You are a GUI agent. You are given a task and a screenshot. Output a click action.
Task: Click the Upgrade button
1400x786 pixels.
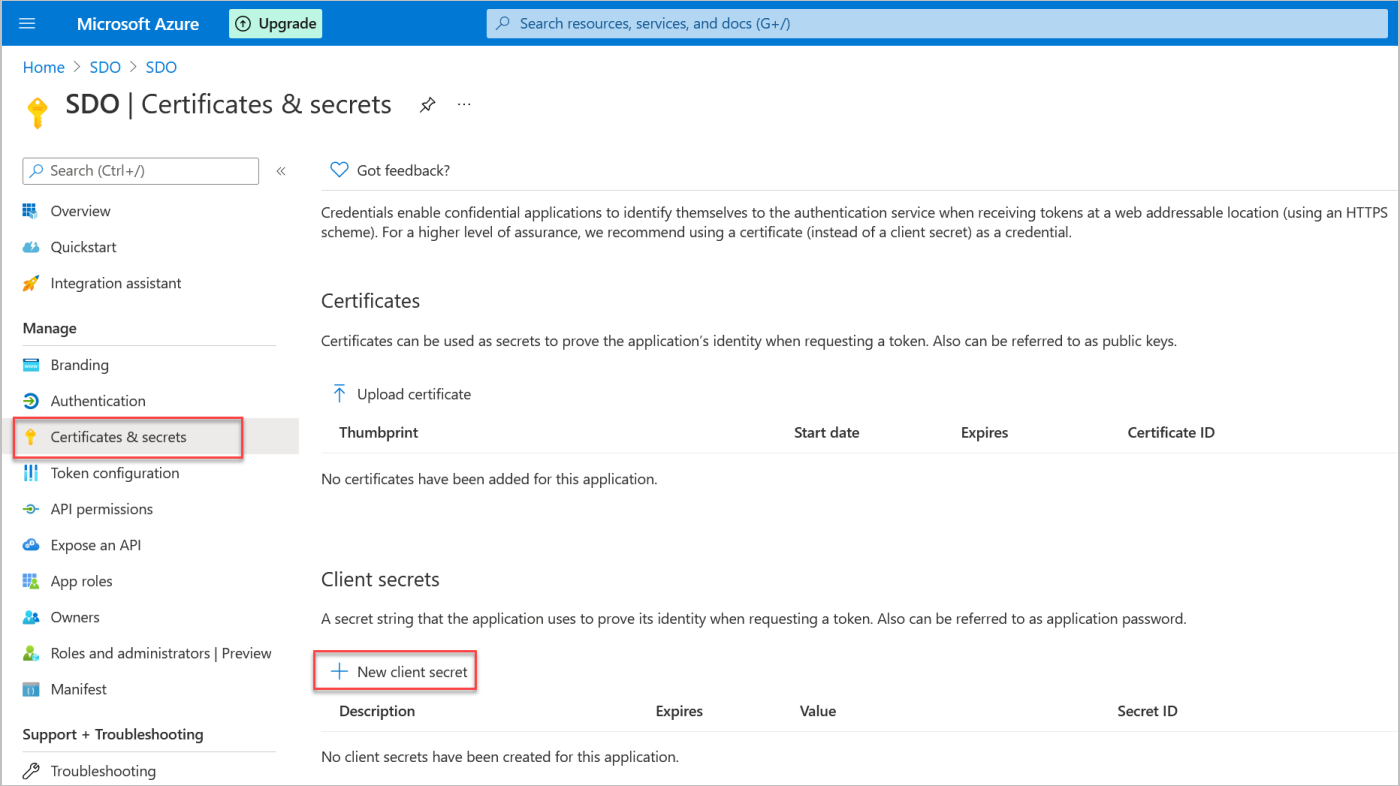click(275, 23)
